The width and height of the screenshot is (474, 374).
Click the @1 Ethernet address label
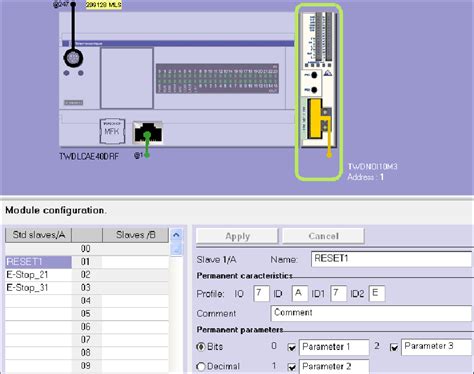coord(138,155)
